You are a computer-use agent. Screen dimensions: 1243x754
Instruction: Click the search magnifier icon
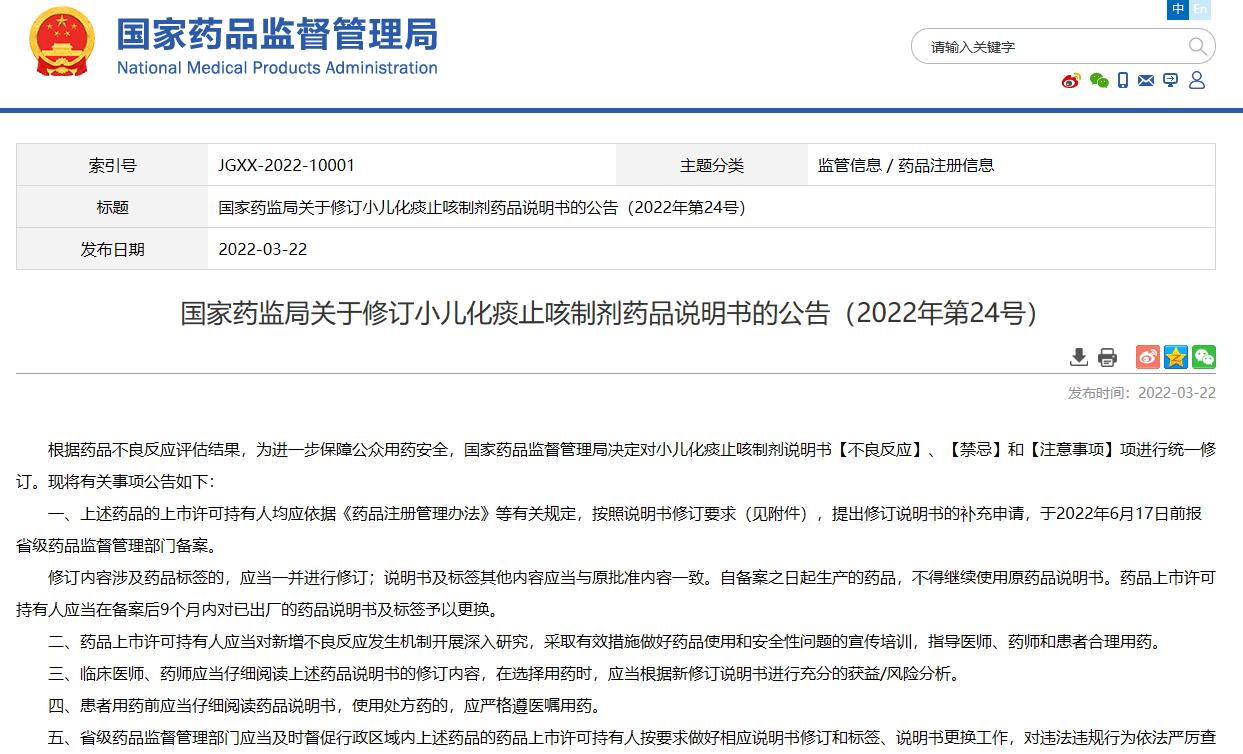1197,46
